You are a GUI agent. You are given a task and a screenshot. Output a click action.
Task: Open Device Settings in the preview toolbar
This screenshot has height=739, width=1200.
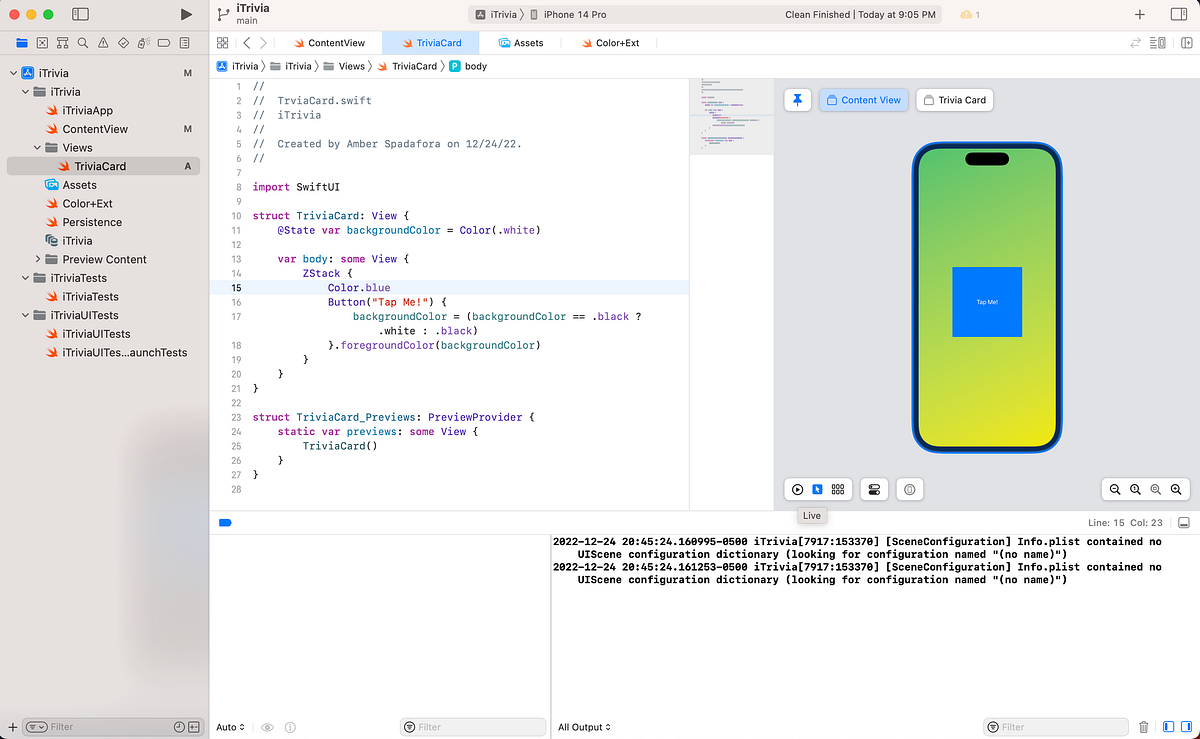point(875,489)
